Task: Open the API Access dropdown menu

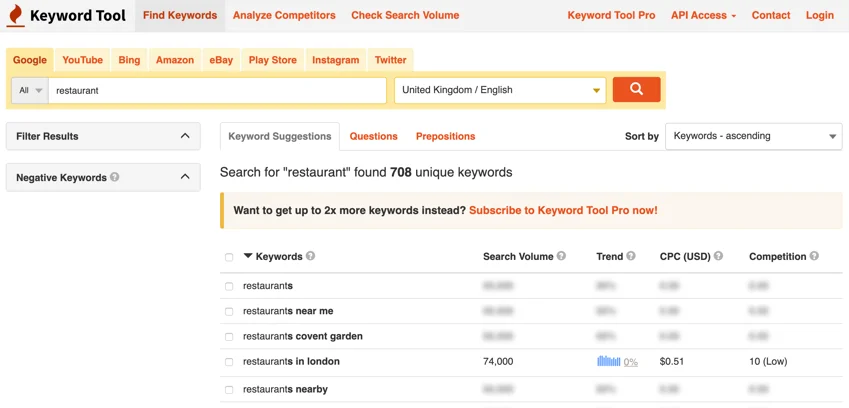Action: 703,15
